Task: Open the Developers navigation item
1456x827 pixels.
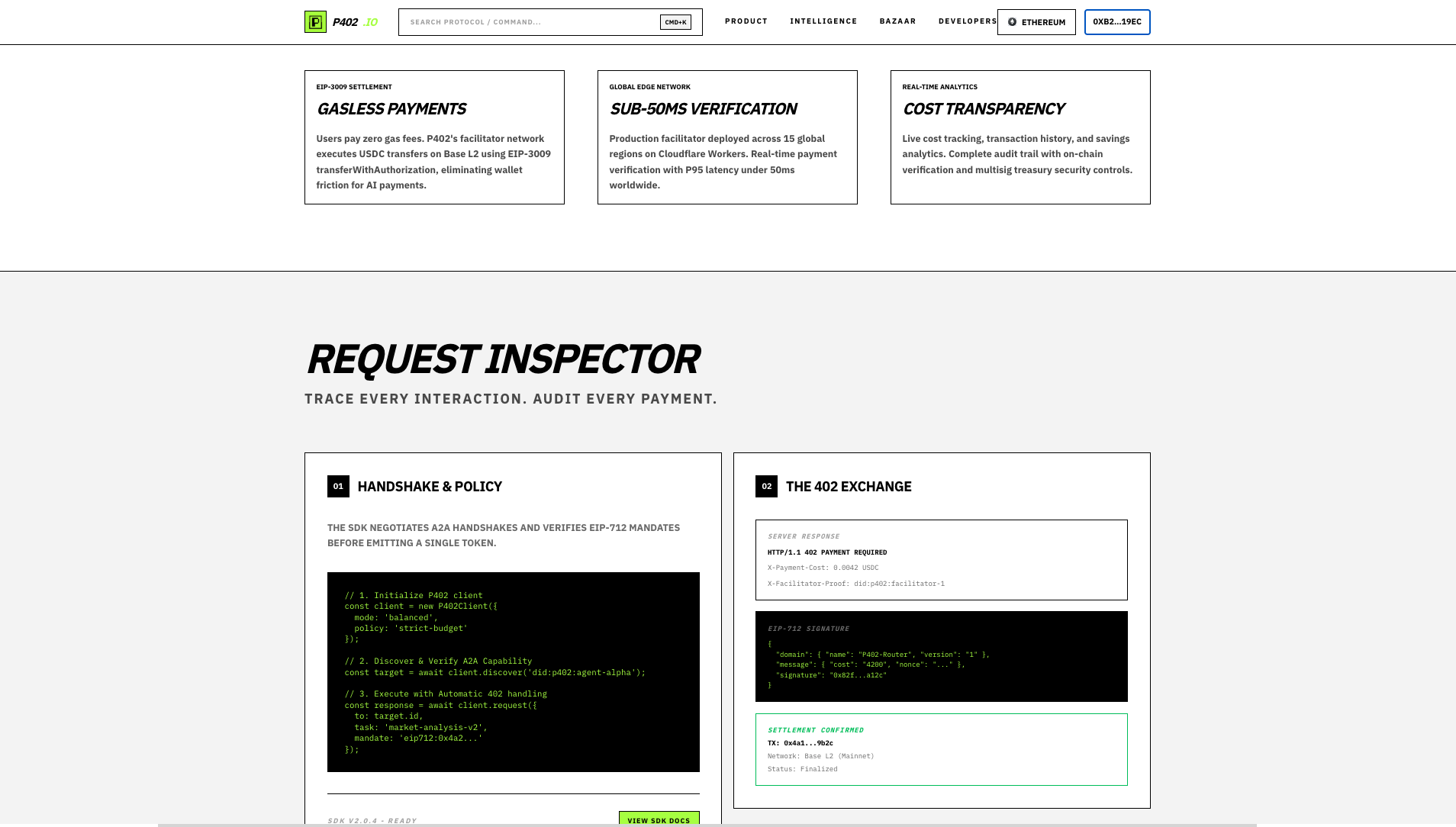Action: pyautogui.click(x=967, y=21)
